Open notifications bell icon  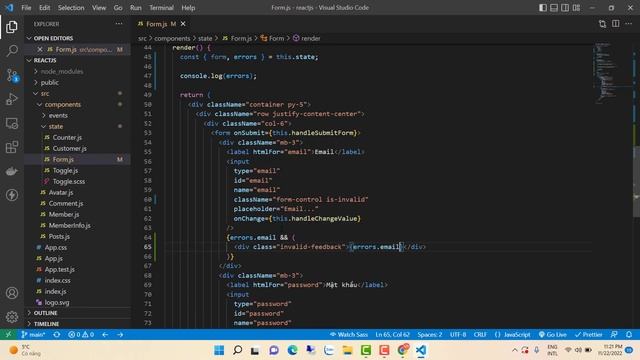(629, 334)
